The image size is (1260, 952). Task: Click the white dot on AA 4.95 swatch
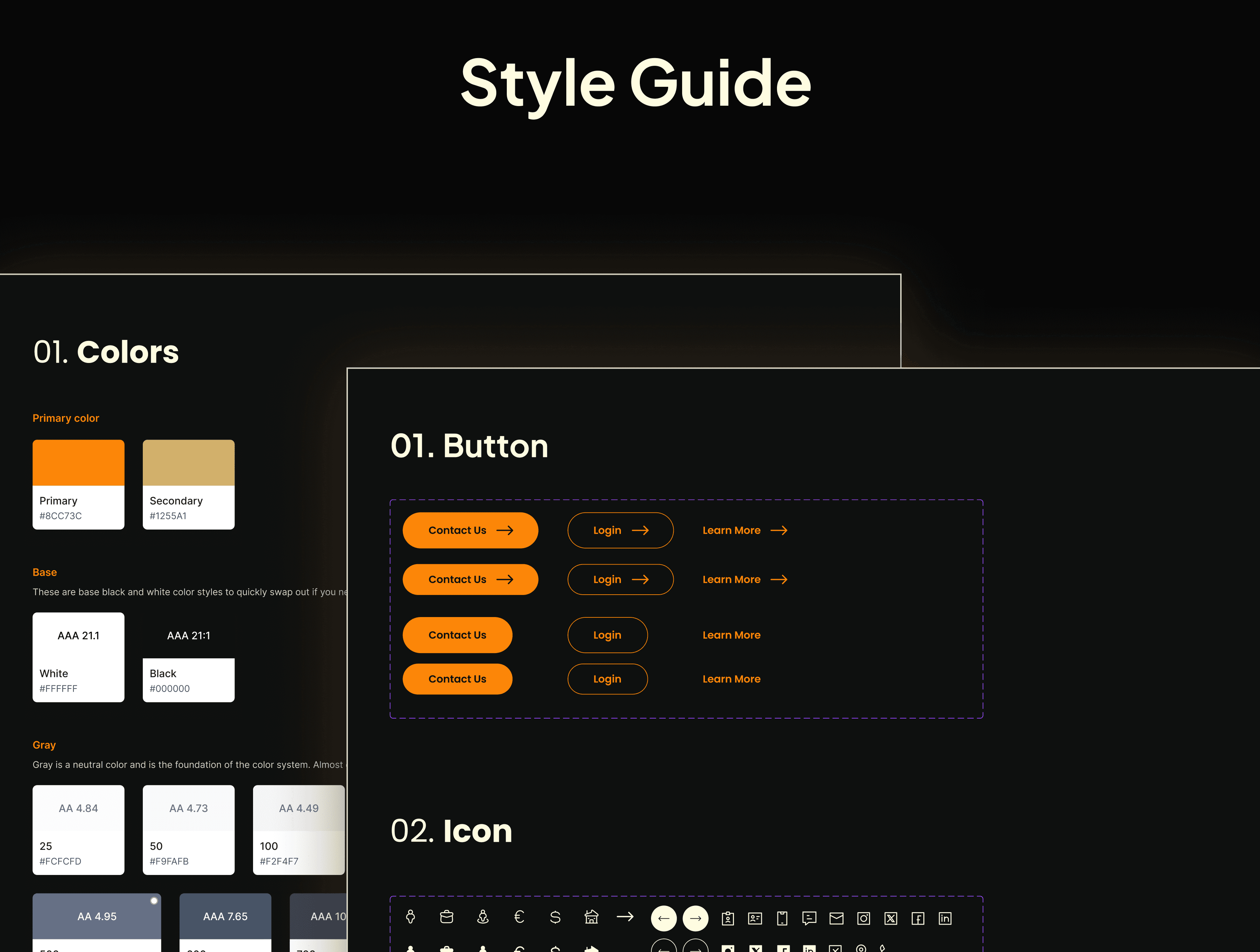click(154, 901)
